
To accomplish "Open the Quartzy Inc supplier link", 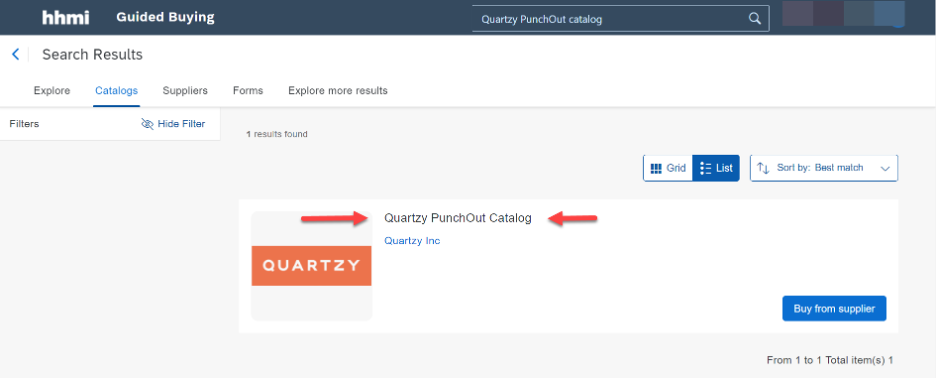I will 412,241.
